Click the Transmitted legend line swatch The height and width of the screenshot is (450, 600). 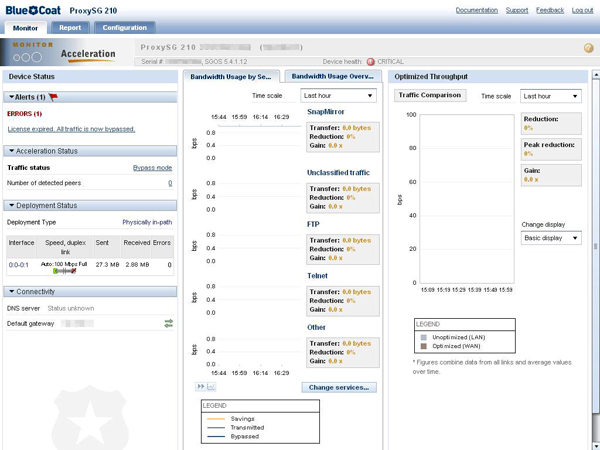(x=216, y=428)
